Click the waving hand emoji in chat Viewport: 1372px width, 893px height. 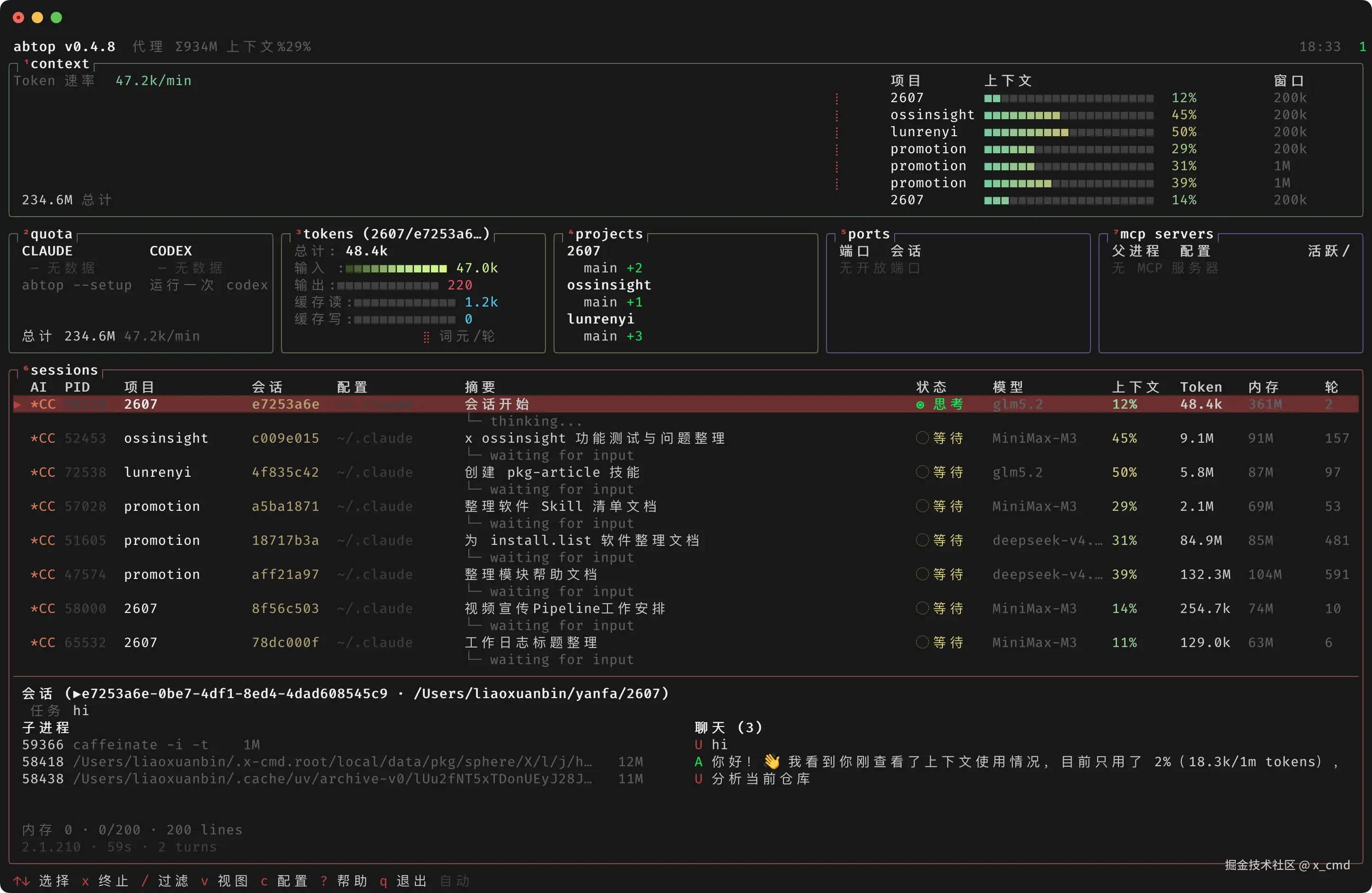(772, 762)
